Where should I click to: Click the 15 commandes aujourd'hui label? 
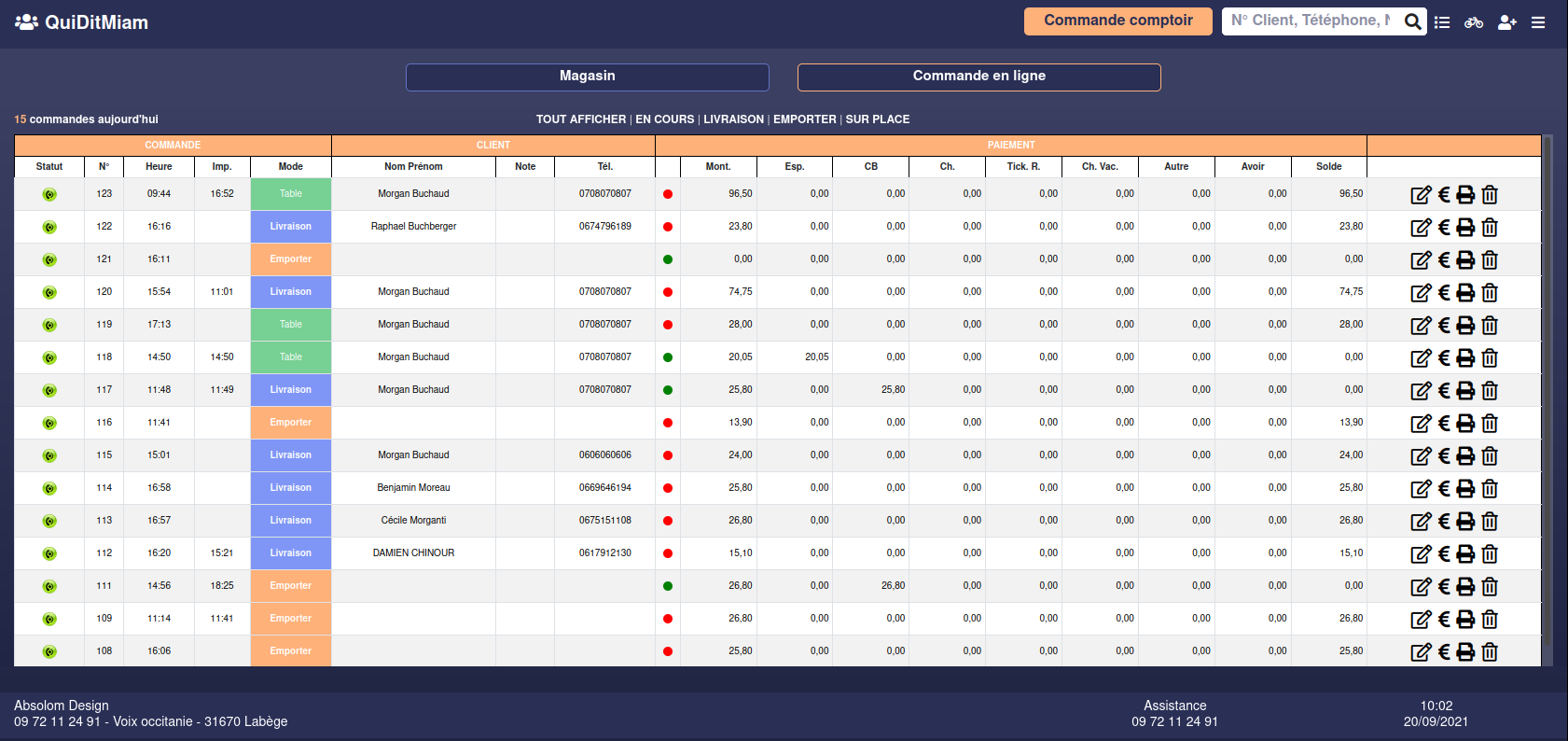click(x=86, y=119)
